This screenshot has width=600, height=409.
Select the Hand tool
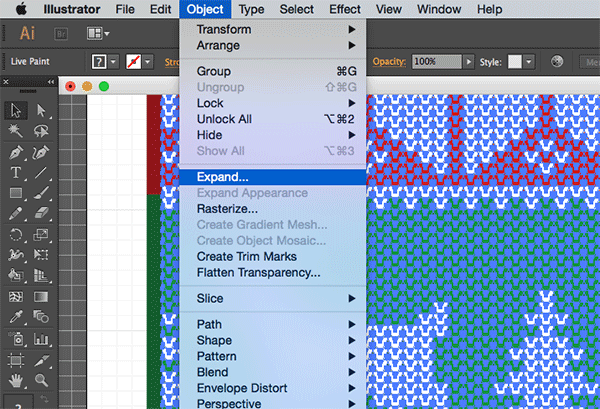(x=17, y=379)
